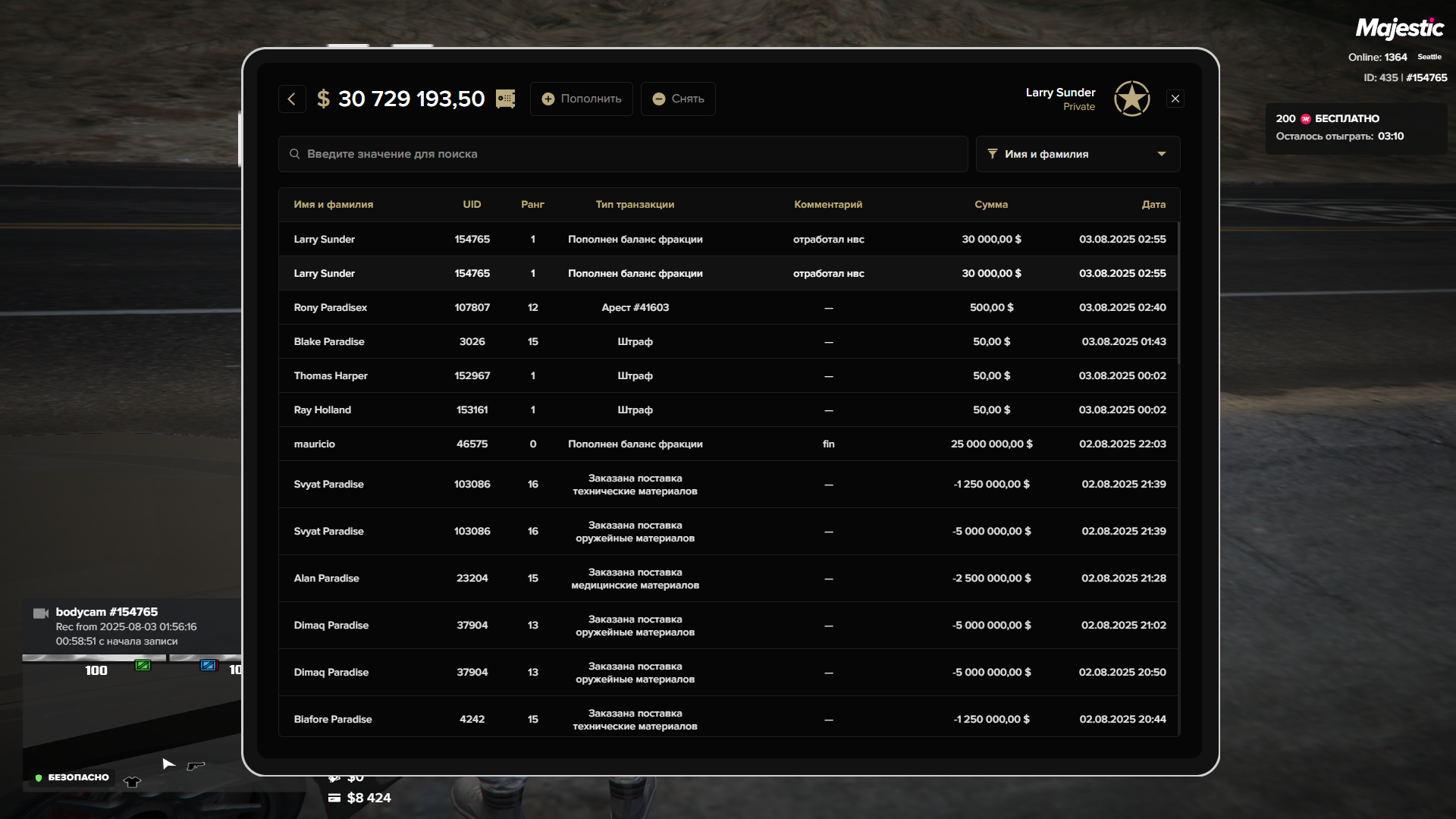Select the Ray Holland name cell
The width and height of the screenshot is (1456, 819).
pos(322,410)
